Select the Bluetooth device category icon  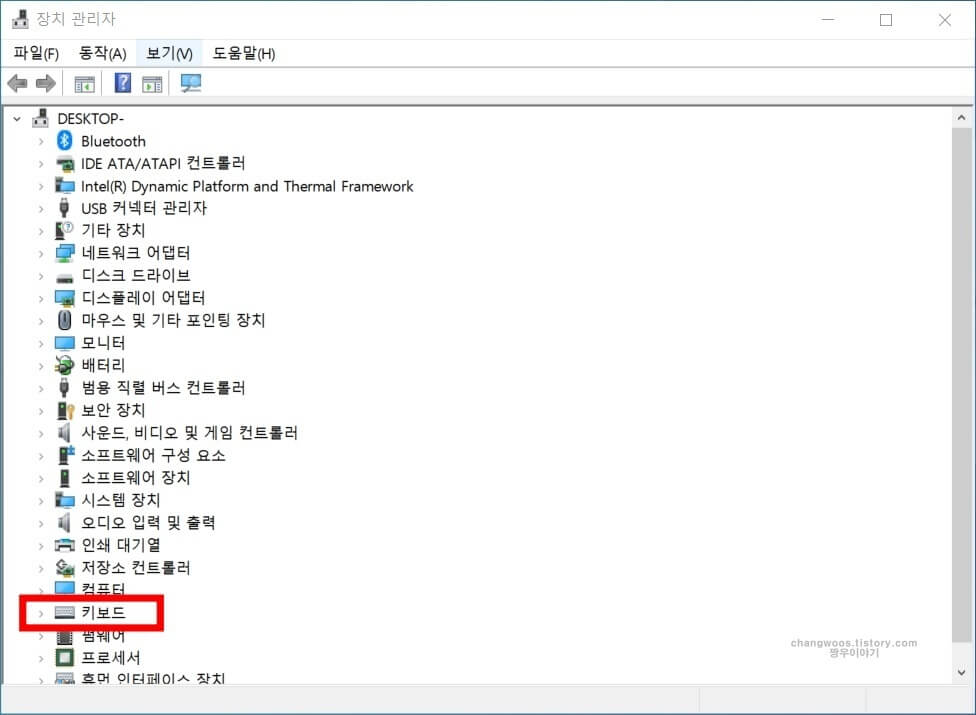[x=63, y=141]
